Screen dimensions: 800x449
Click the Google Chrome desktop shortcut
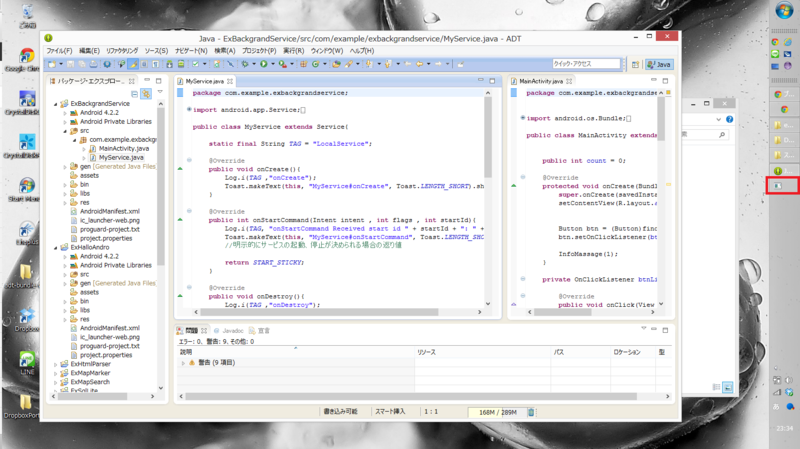coord(27,60)
